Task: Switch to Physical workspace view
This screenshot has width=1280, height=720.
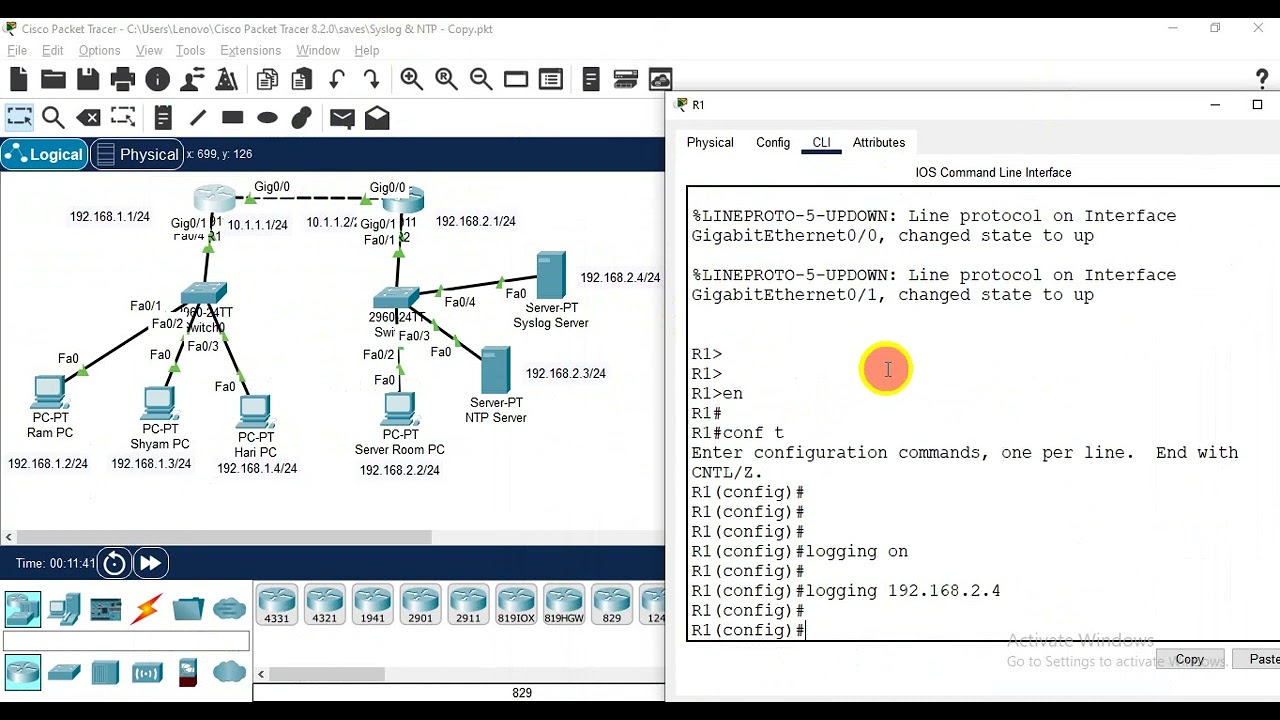Action: pyautogui.click(x=136, y=154)
